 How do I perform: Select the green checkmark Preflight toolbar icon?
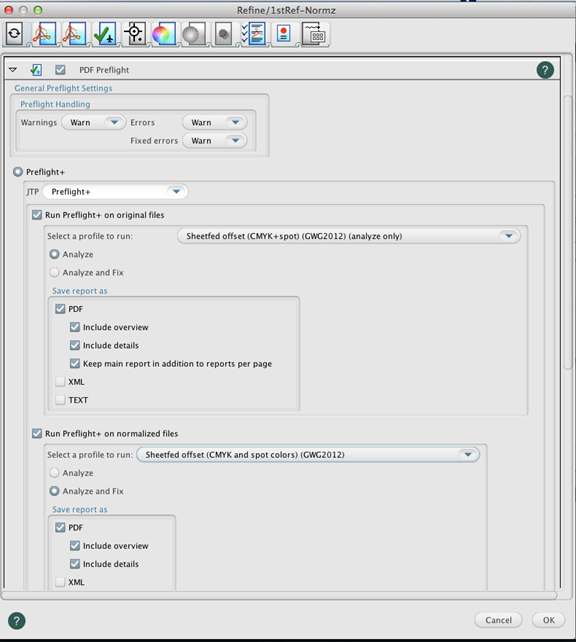coord(105,34)
